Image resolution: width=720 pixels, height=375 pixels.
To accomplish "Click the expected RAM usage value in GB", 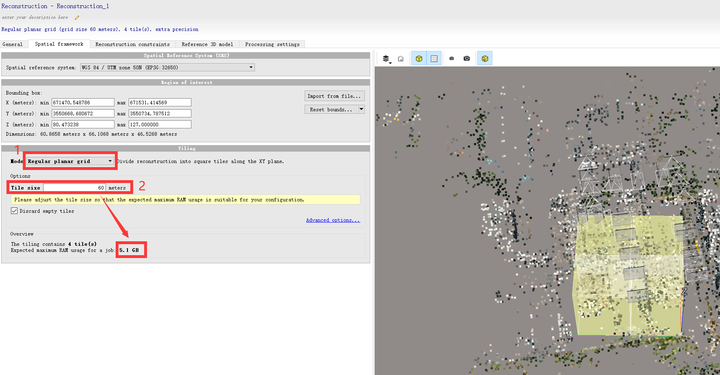I will 129,250.
